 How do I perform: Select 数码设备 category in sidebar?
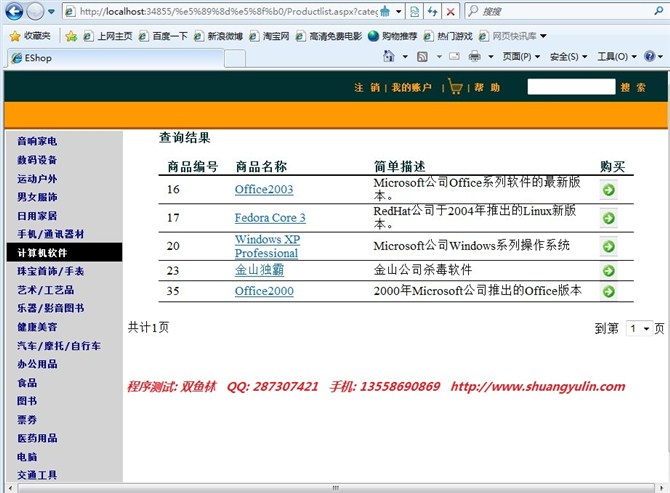coord(37,160)
